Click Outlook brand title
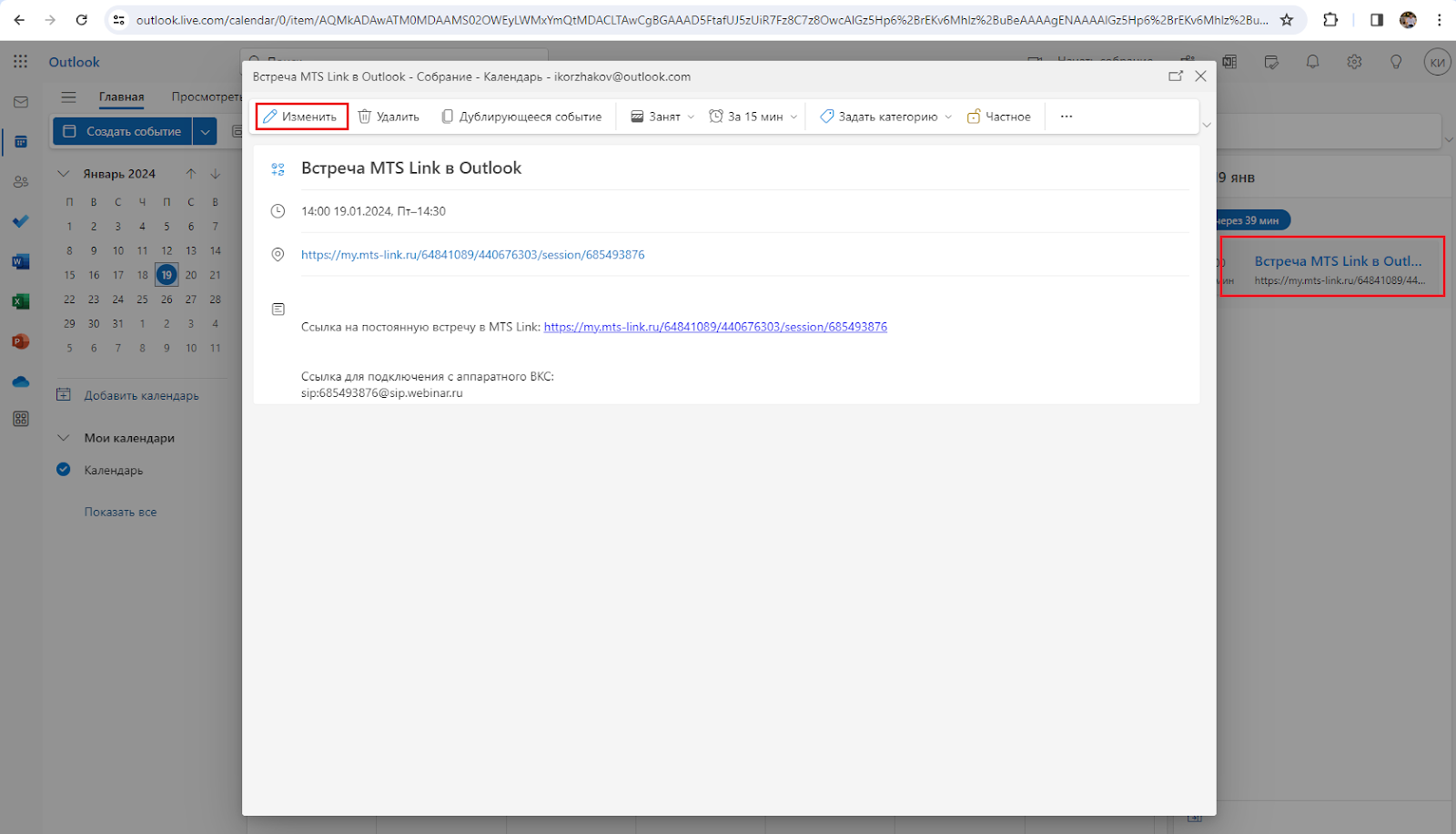Image resolution: width=1456 pixels, height=834 pixels. click(x=75, y=62)
